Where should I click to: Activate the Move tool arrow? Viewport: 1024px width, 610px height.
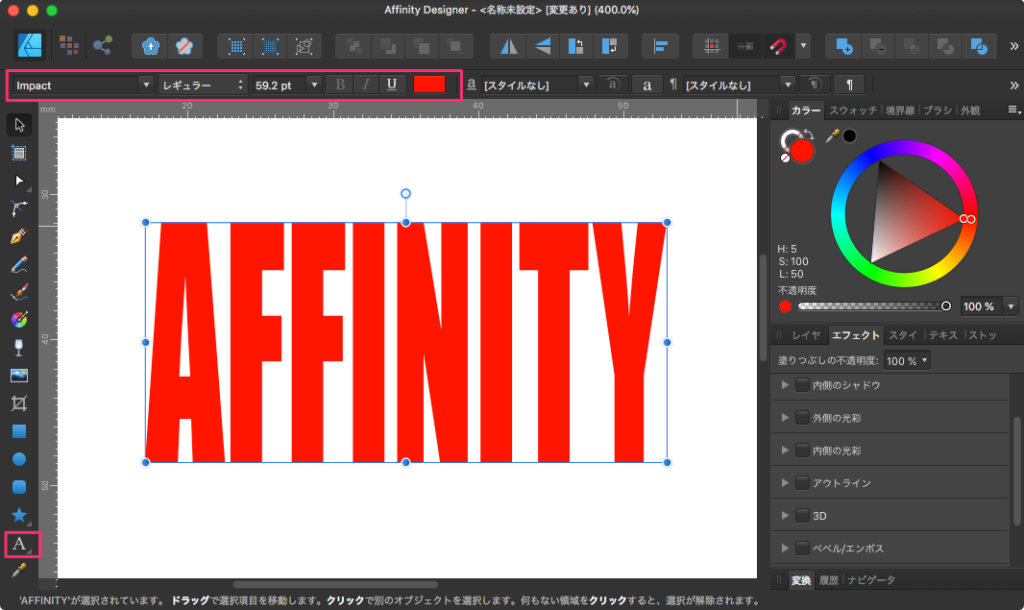(18, 125)
